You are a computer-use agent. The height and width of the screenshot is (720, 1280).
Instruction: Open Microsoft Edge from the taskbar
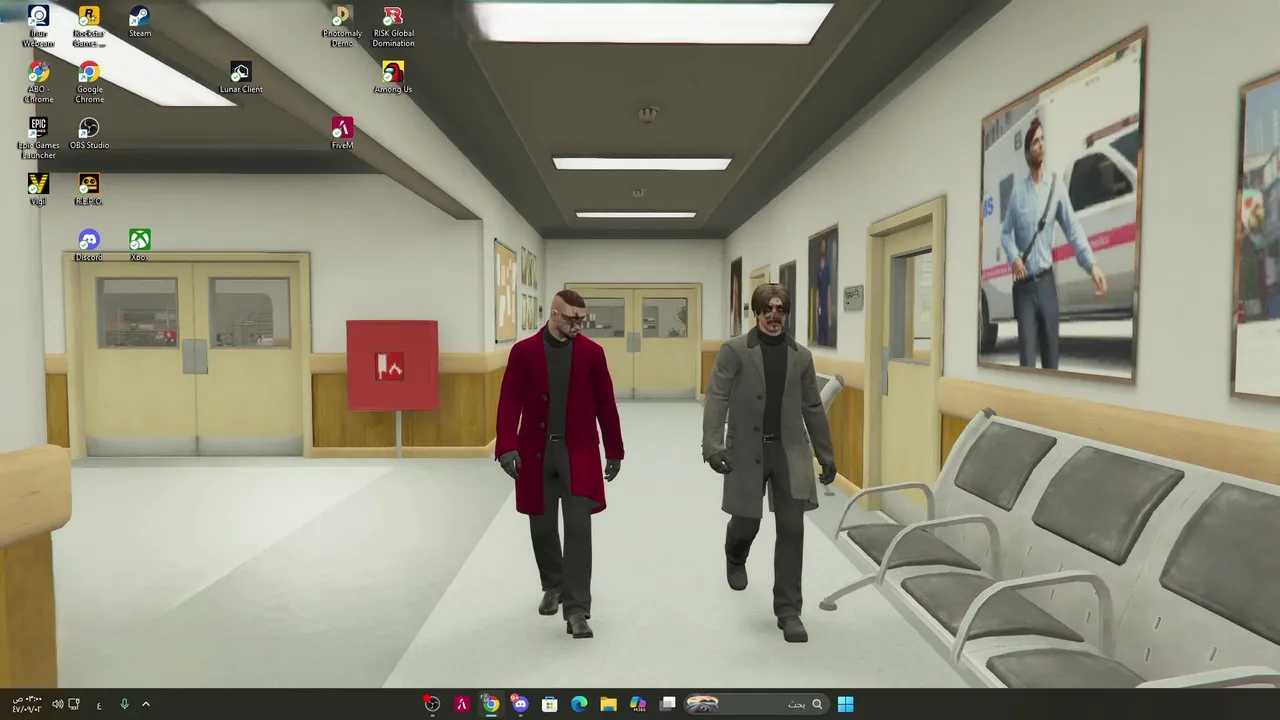pyautogui.click(x=579, y=704)
